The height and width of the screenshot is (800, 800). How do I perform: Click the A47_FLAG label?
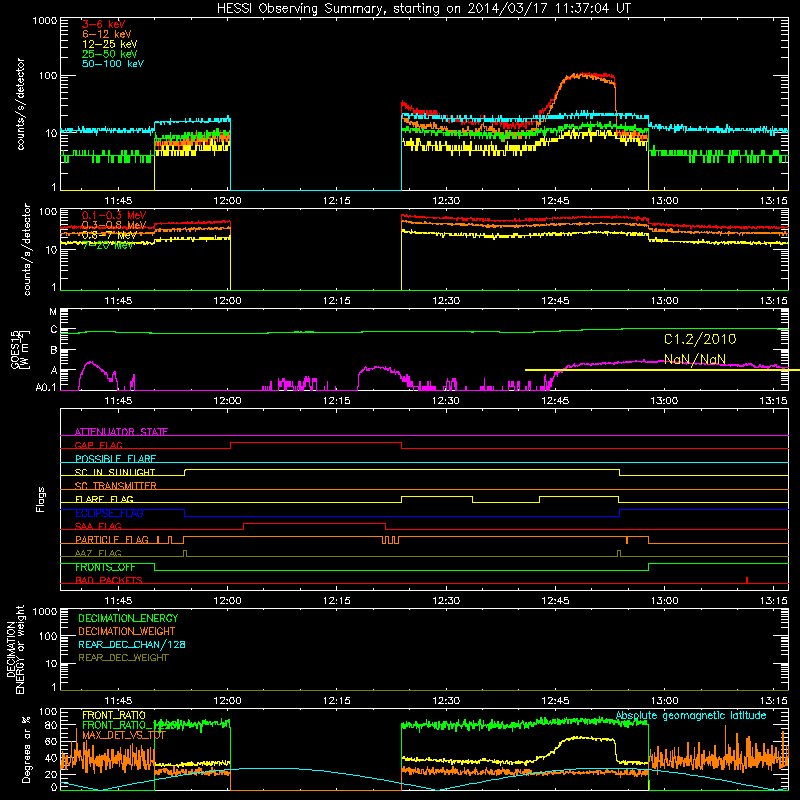tap(98, 553)
